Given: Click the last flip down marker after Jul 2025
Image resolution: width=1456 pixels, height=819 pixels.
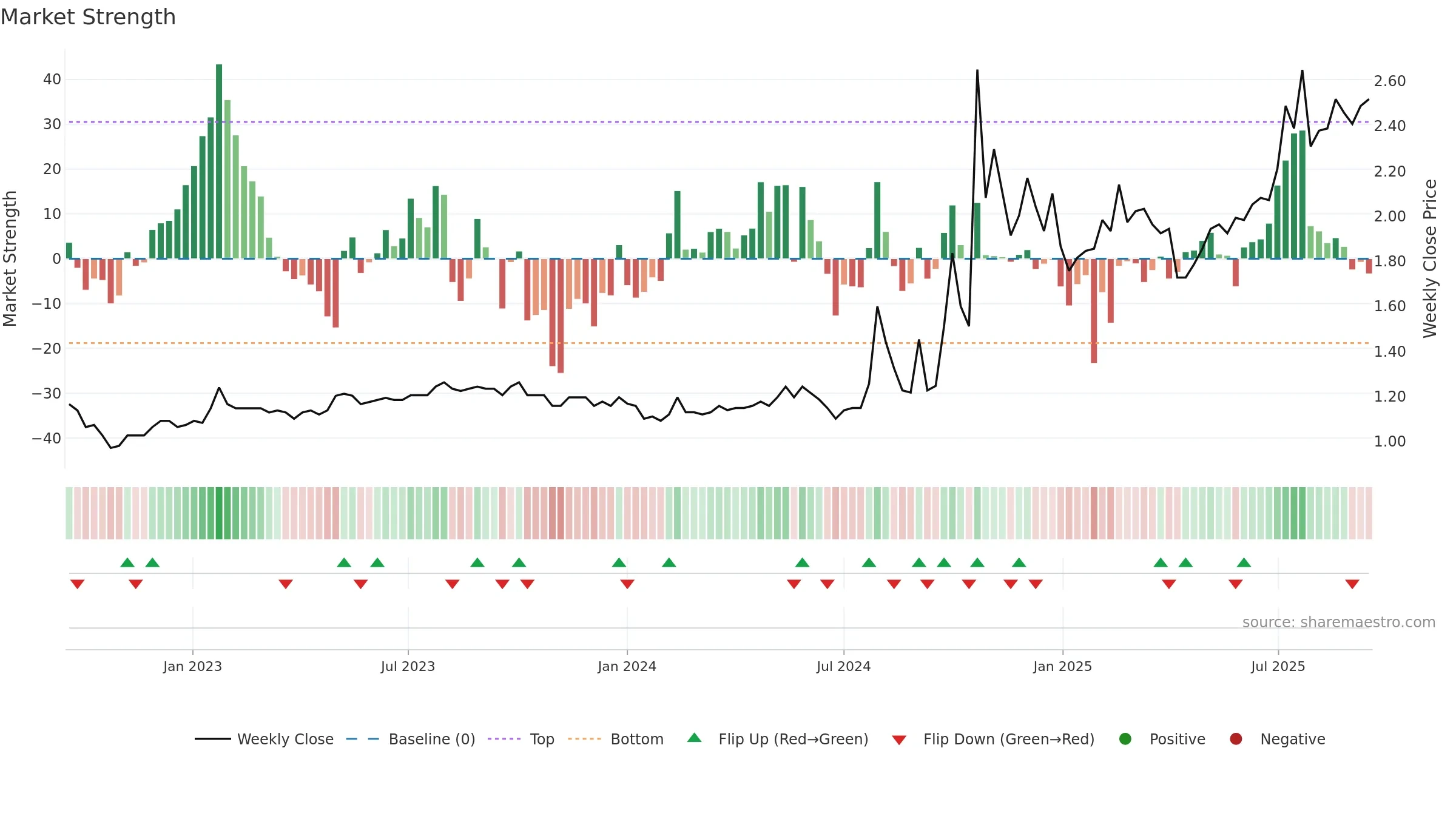Looking at the screenshot, I should point(1352,584).
